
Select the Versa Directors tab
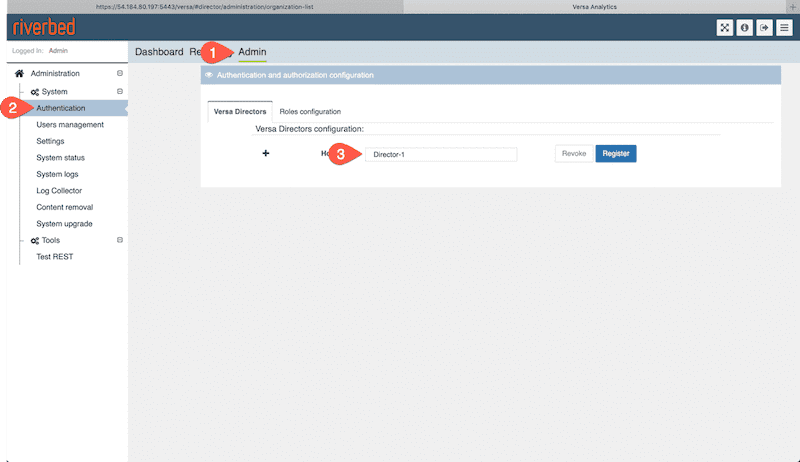[x=240, y=111]
